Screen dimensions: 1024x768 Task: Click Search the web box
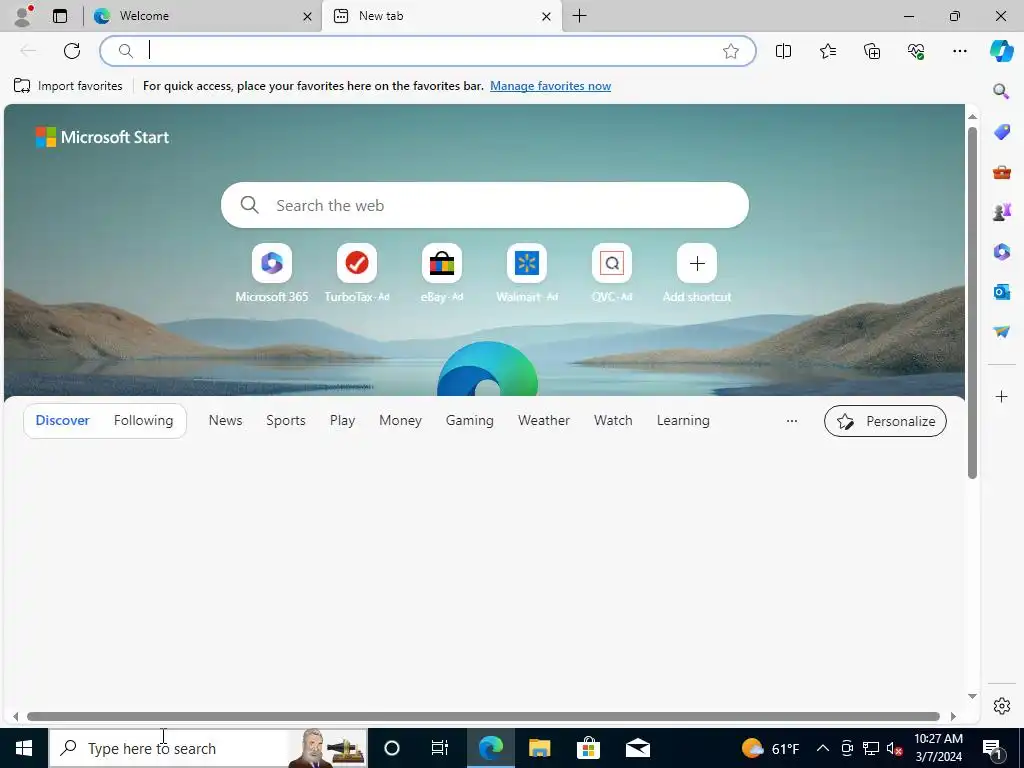485,205
